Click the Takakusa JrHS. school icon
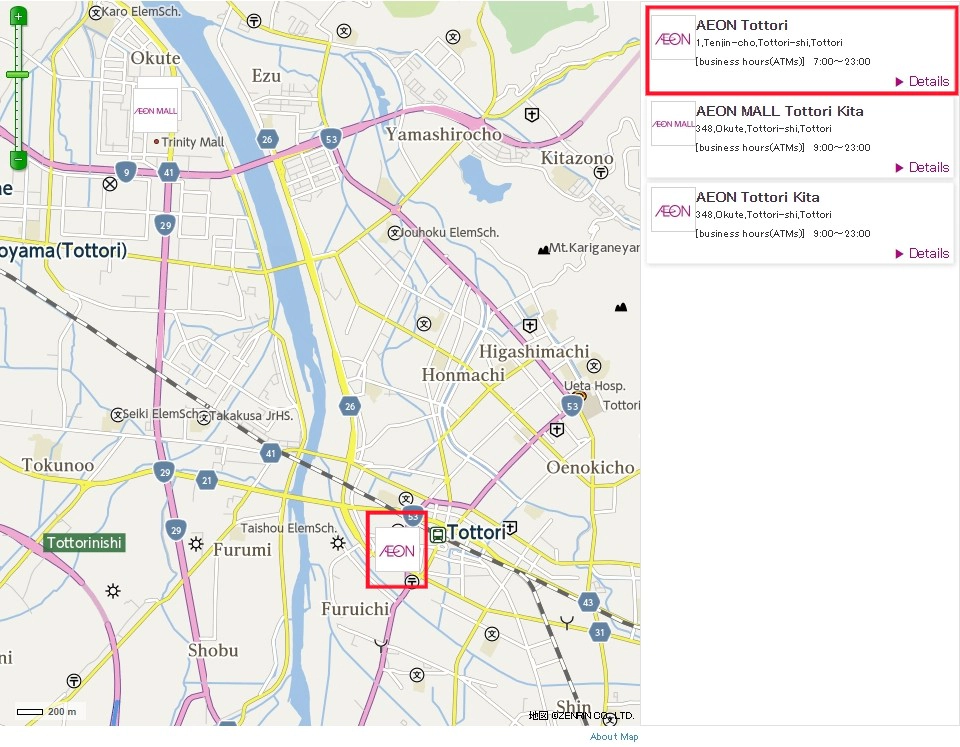Image resolution: width=960 pixels, height=747 pixels. 204,418
